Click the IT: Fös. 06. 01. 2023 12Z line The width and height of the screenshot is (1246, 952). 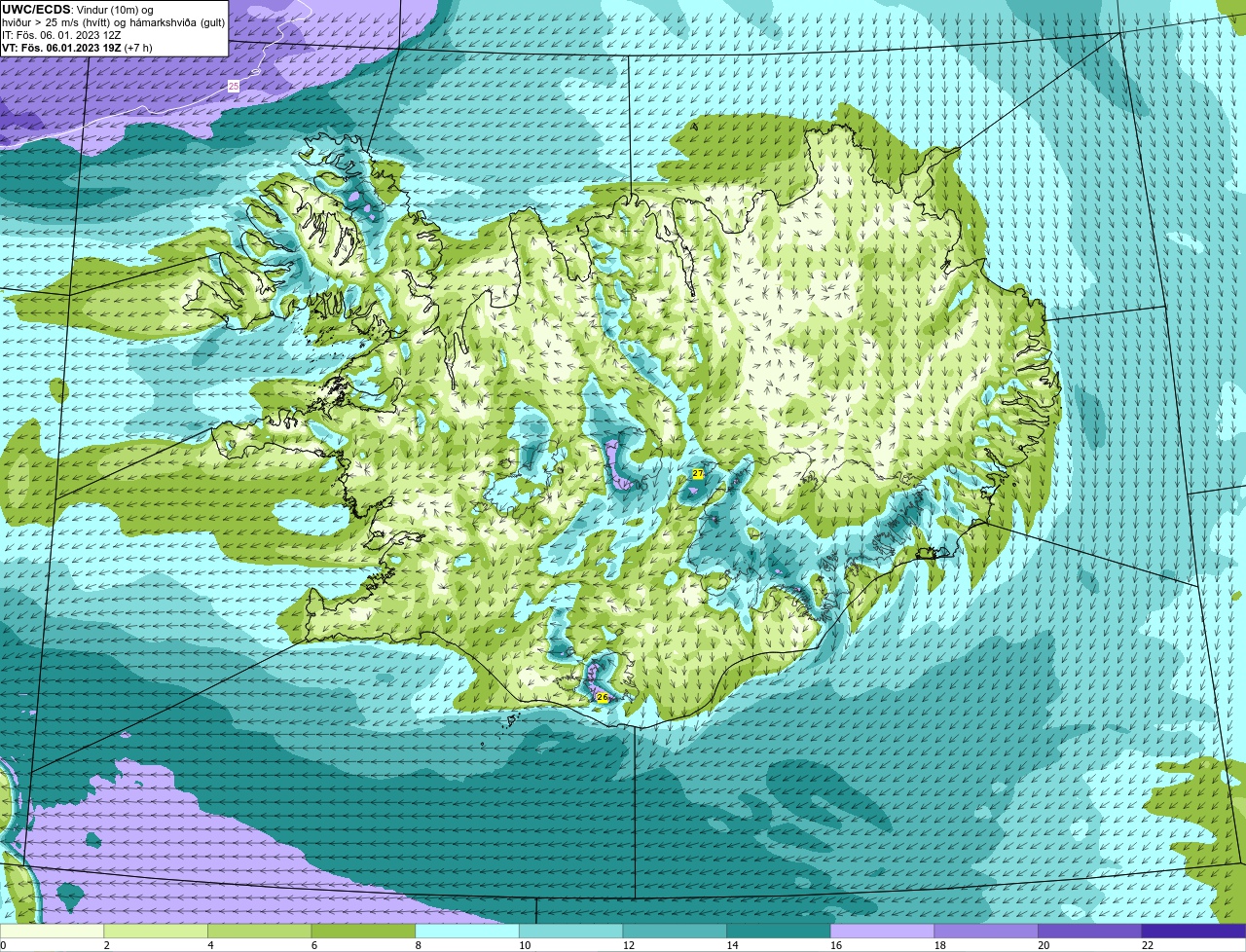click(61, 35)
